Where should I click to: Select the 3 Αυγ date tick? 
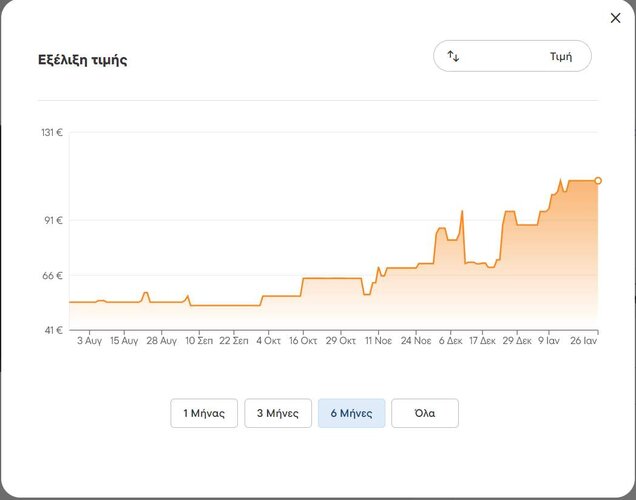point(90,341)
